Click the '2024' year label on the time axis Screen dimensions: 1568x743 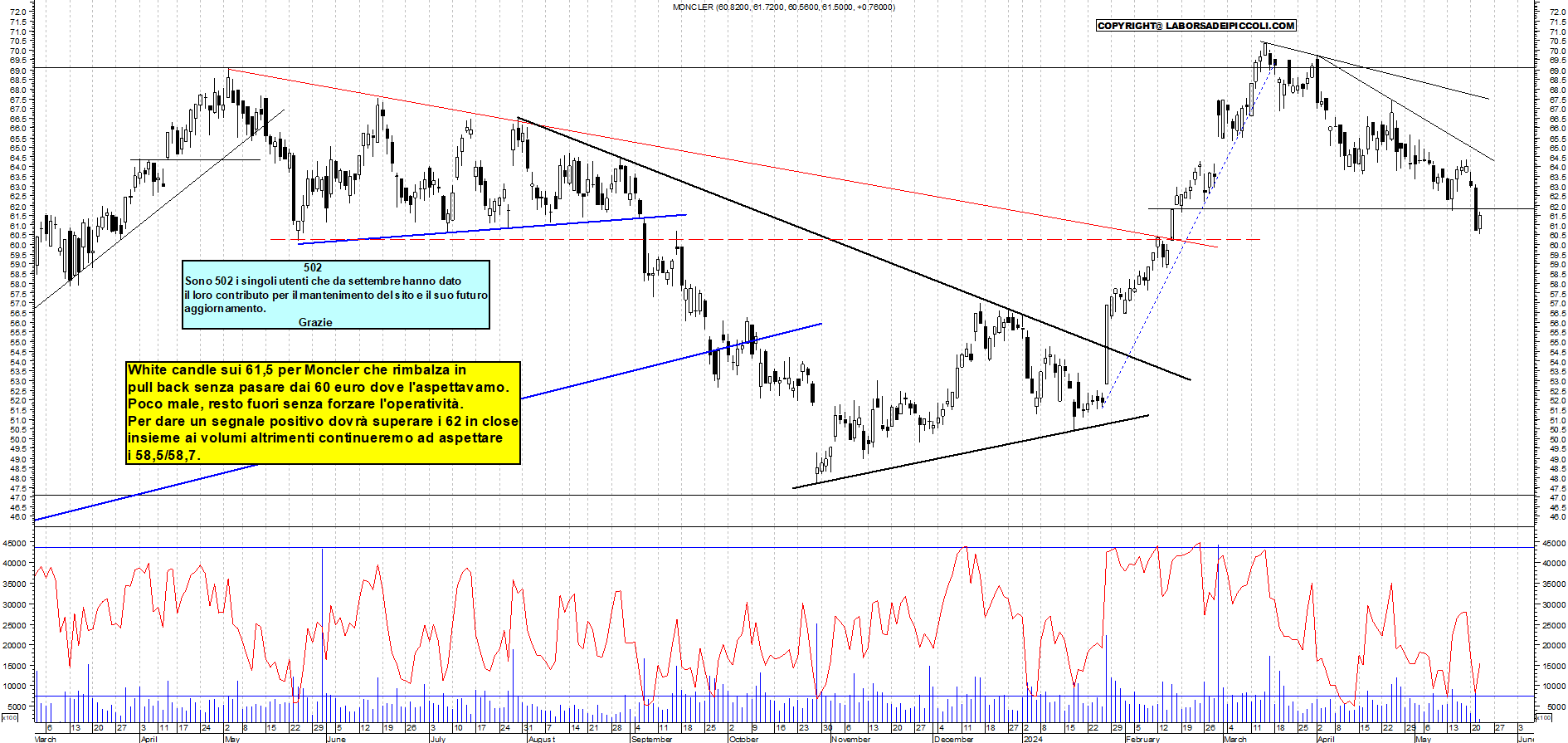click(1033, 739)
